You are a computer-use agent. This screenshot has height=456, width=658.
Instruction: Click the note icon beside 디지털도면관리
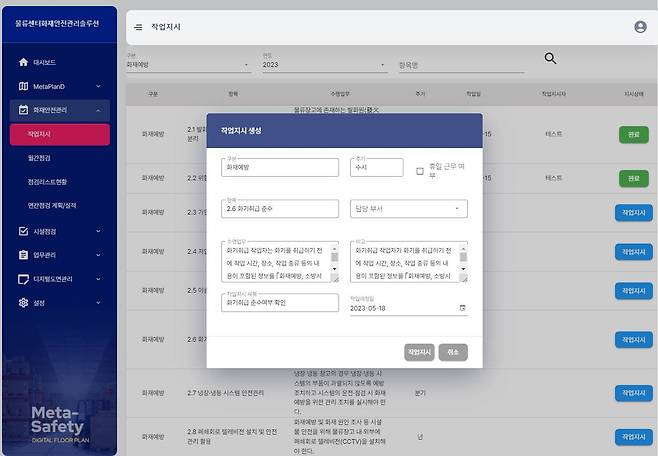click(24, 279)
